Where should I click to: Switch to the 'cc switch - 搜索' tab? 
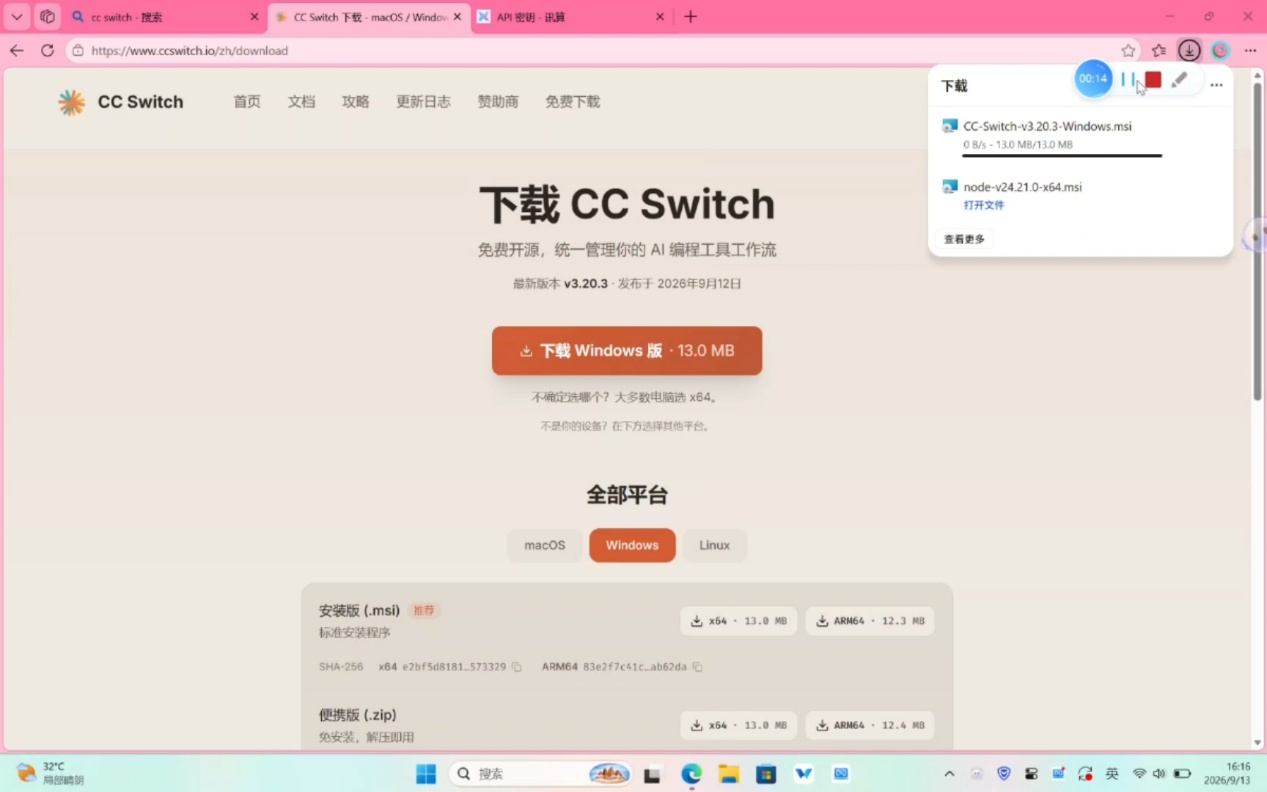tap(163, 17)
